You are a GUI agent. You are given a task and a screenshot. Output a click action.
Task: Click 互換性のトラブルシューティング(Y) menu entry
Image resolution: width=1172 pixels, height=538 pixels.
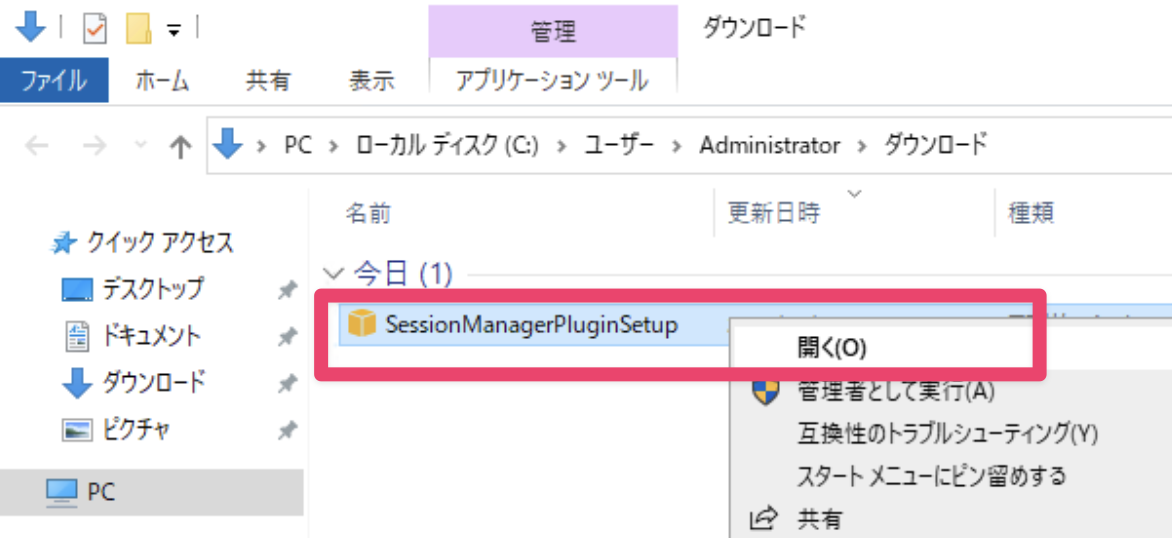947,433
